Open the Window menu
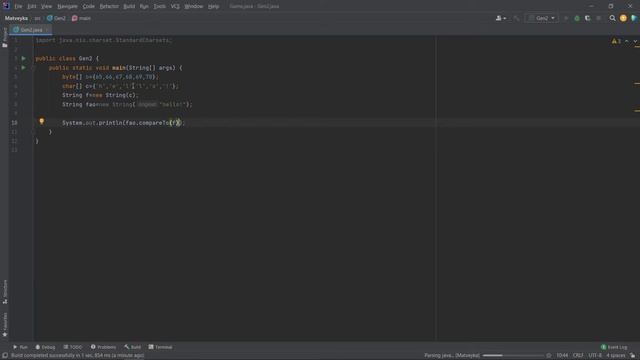 (x=193, y=7)
